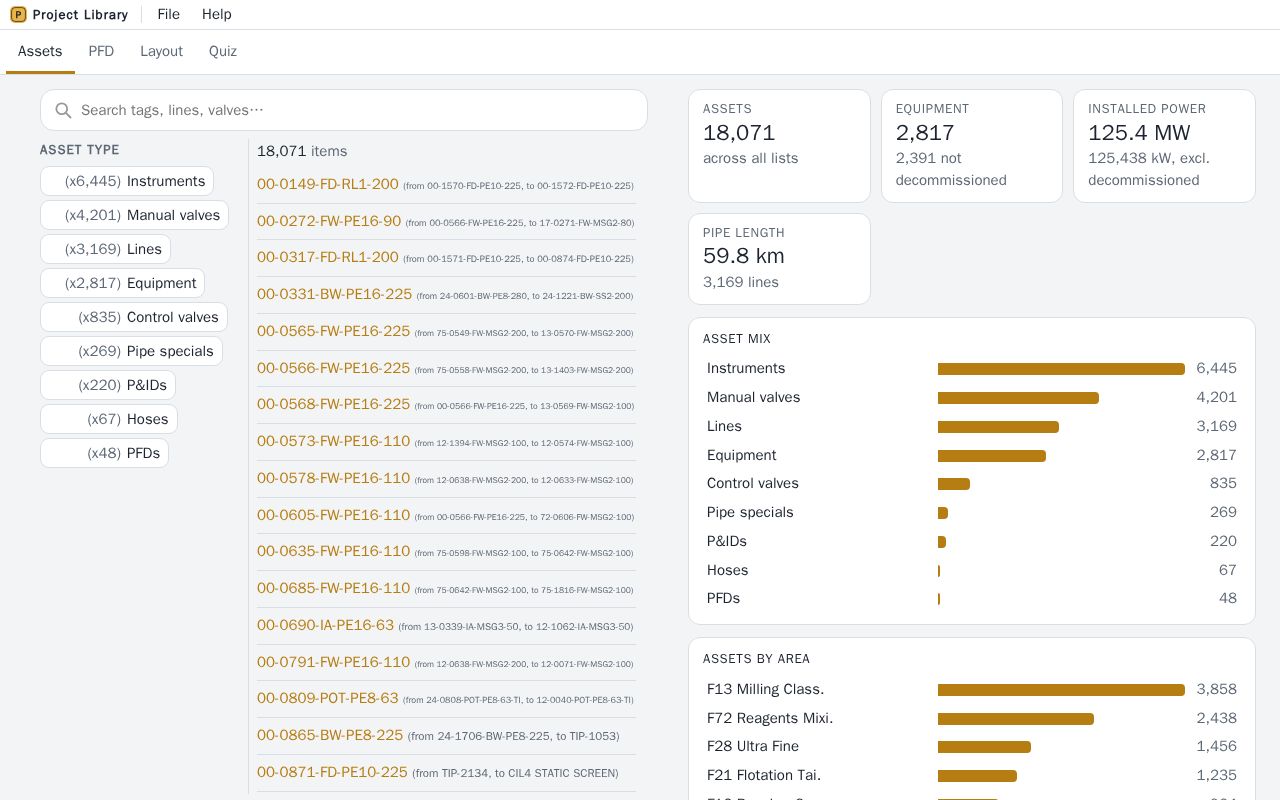Open line 00-0573-FW-PE16-110

pos(334,441)
